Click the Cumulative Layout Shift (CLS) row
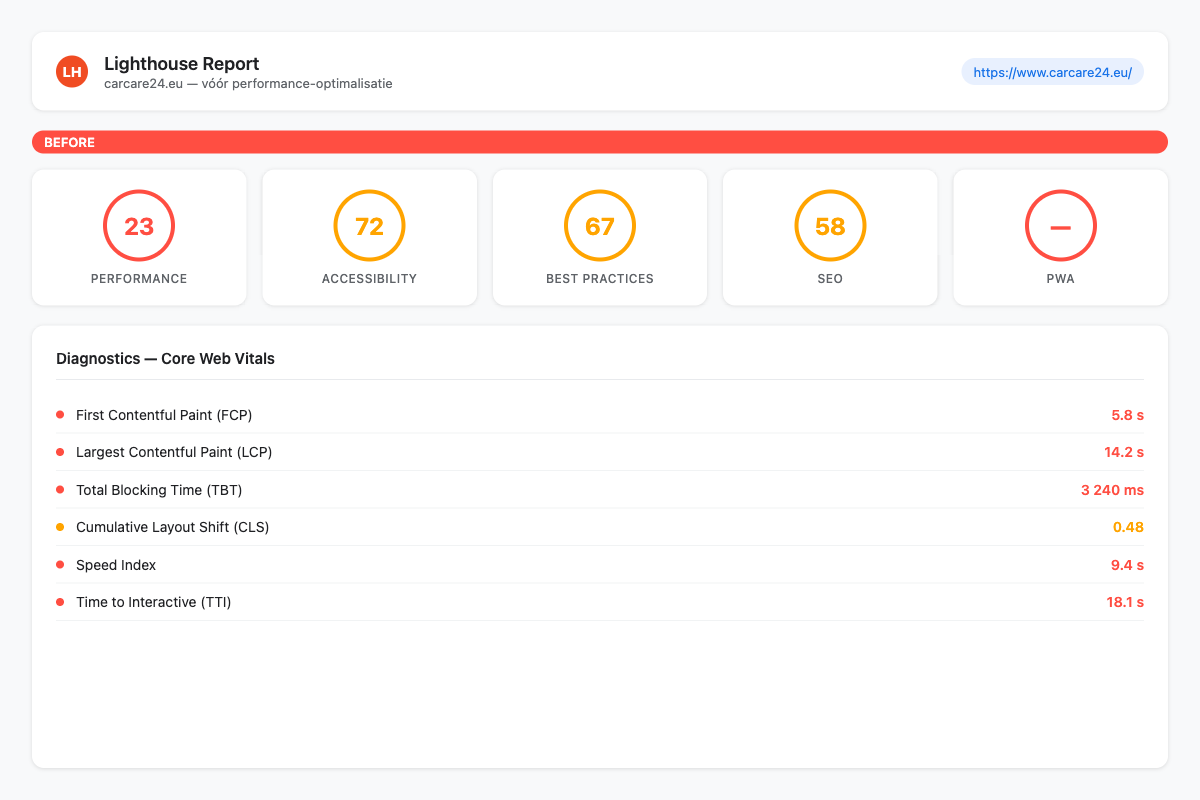The width and height of the screenshot is (1200, 800). pos(600,527)
